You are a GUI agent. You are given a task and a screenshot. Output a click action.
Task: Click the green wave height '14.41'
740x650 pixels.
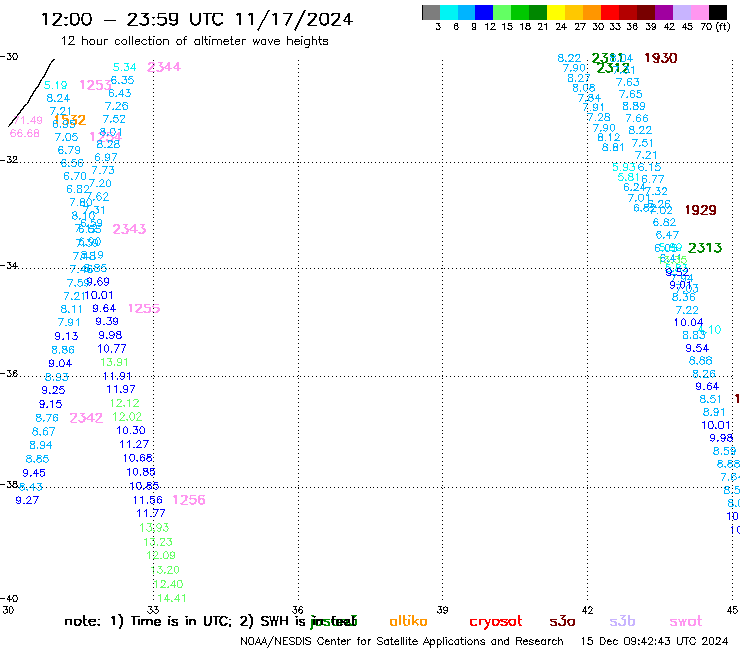tap(172, 599)
